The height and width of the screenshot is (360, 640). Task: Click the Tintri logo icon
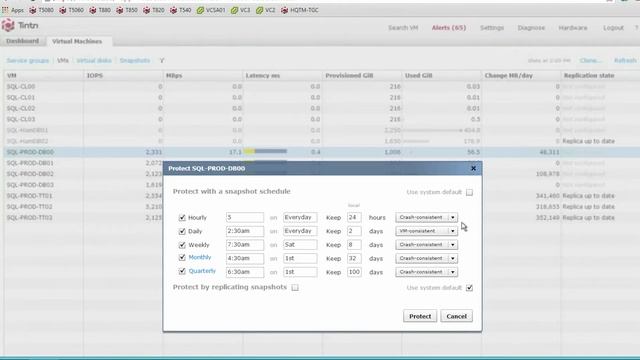(x=8, y=25)
